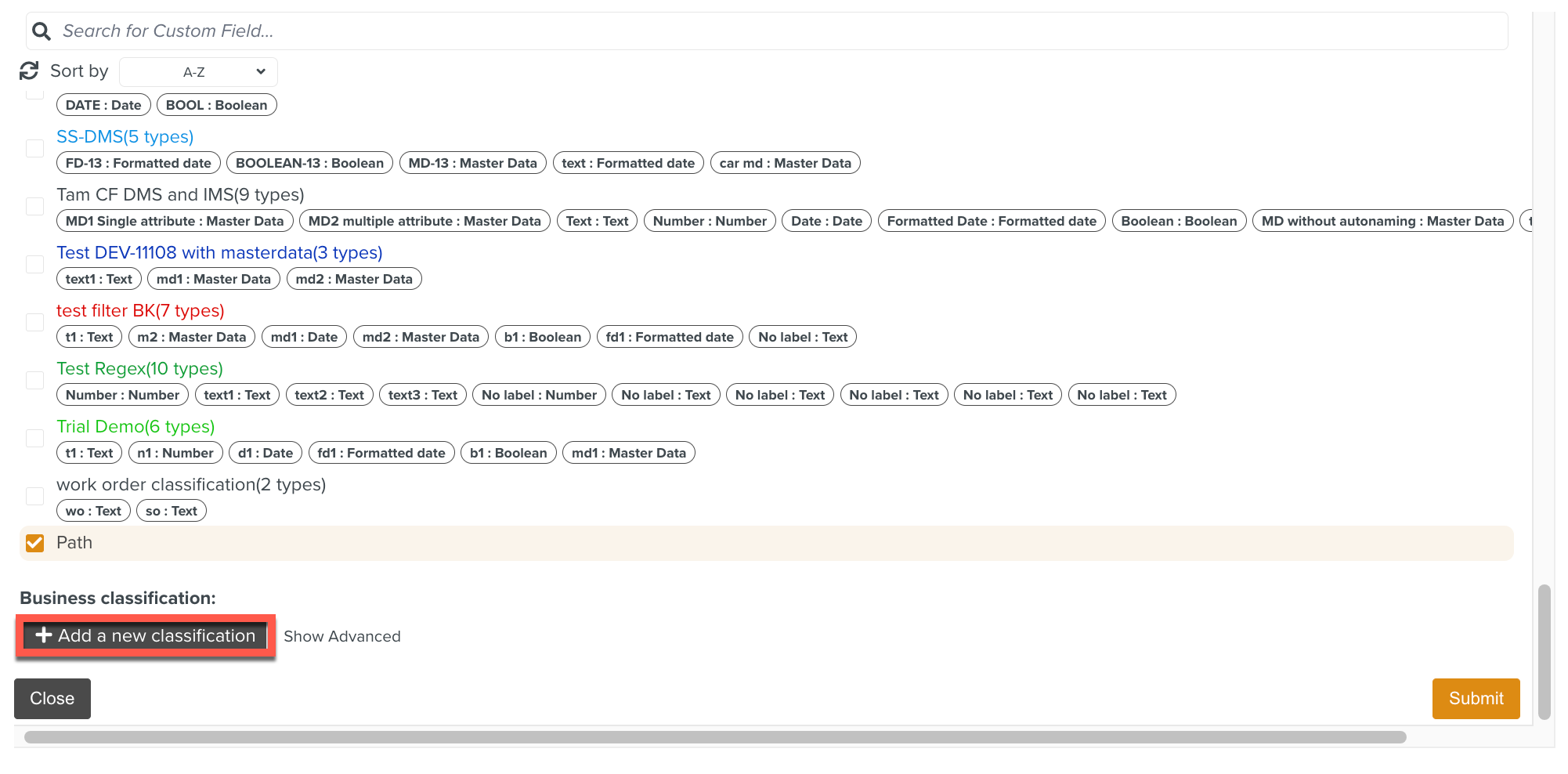Click the refresh sort icon

pyautogui.click(x=29, y=71)
